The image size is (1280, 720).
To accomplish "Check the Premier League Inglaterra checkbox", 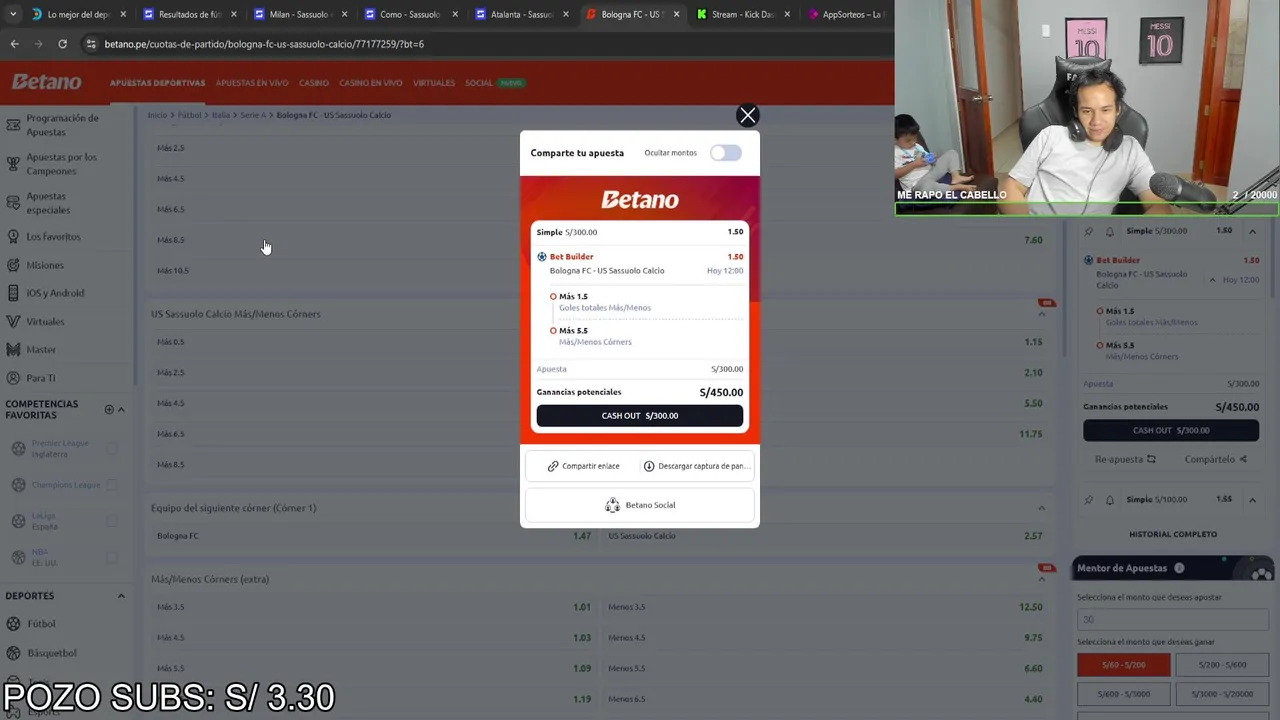I will (112, 448).
